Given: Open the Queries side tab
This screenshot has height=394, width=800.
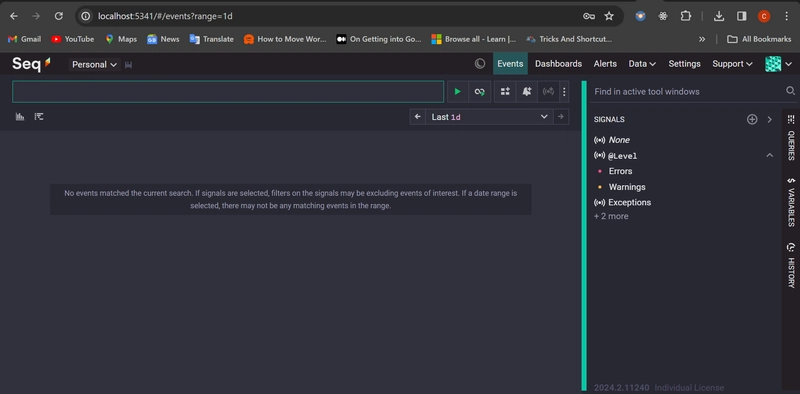Looking at the screenshot, I should [x=791, y=145].
